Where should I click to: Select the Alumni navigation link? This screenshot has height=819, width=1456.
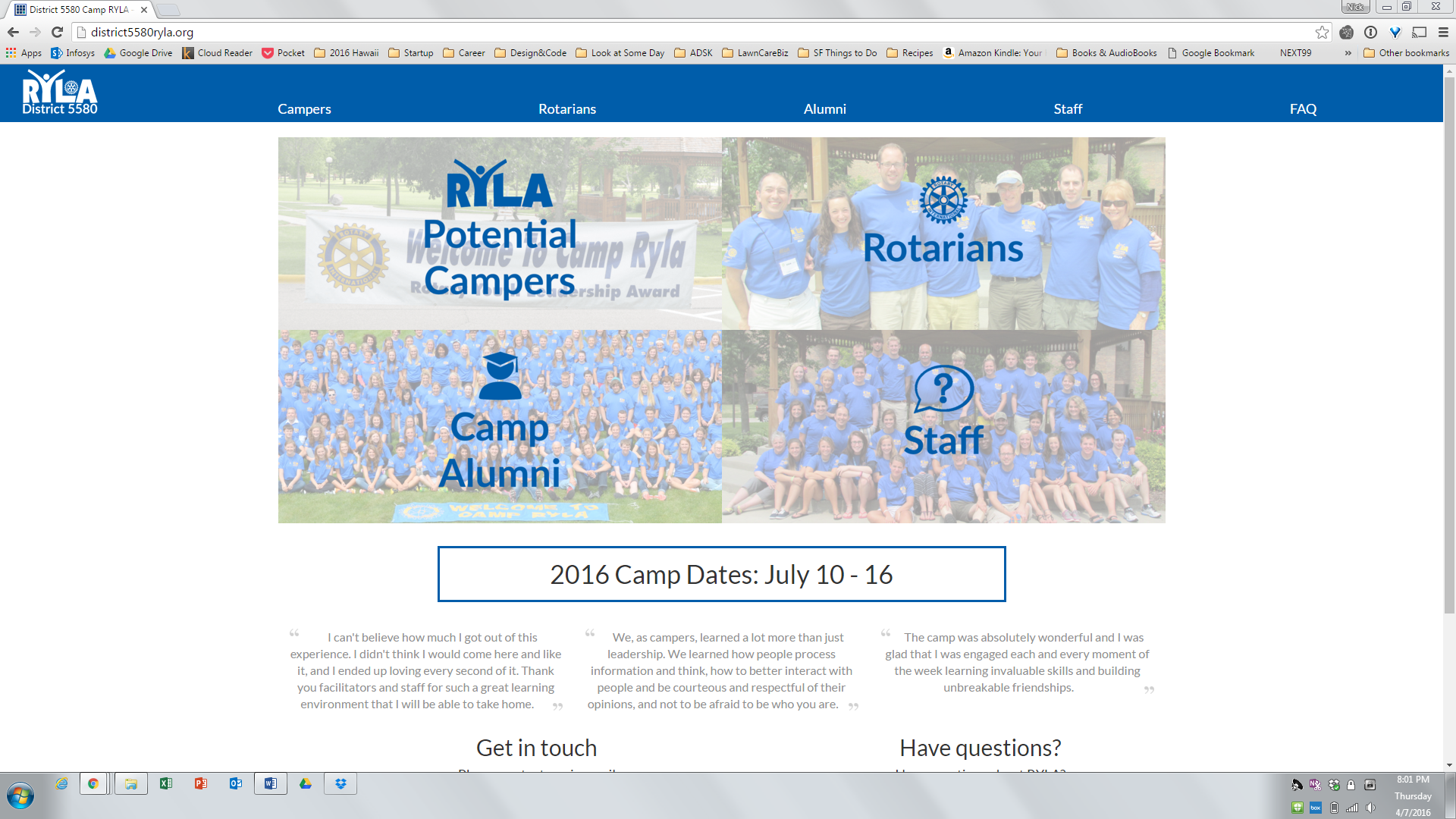pyautogui.click(x=824, y=109)
